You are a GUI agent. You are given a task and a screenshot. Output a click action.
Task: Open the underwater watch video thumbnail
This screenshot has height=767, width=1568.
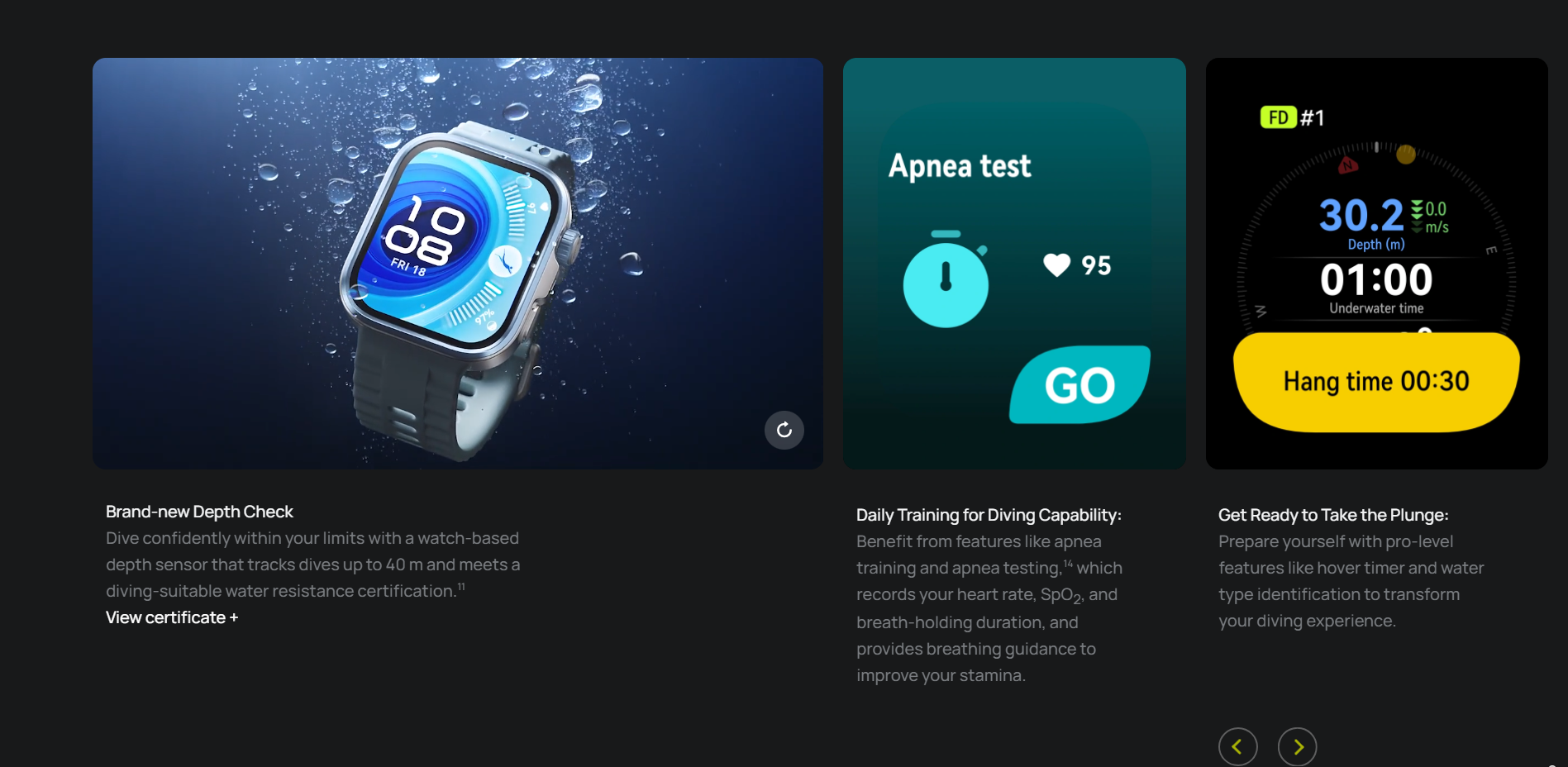(458, 263)
